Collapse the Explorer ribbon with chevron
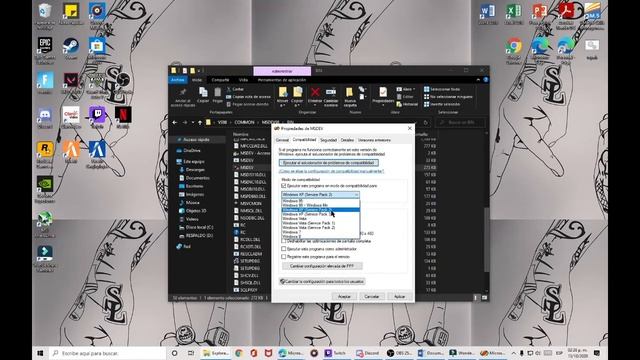The height and width of the screenshot is (360, 640). coord(478,80)
